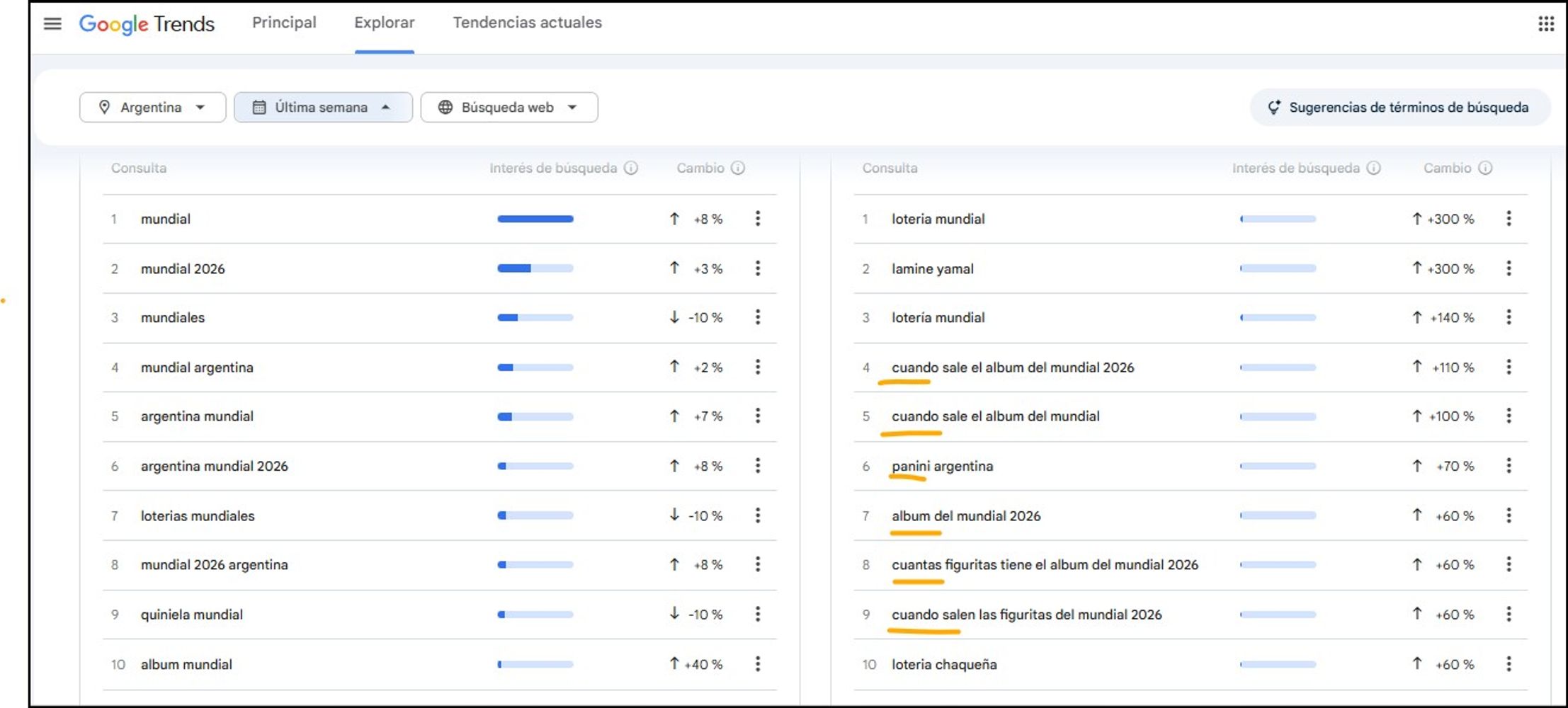Open the Búsqueda web type dropdown
The height and width of the screenshot is (708, 1568).
(x=509, y=107)
